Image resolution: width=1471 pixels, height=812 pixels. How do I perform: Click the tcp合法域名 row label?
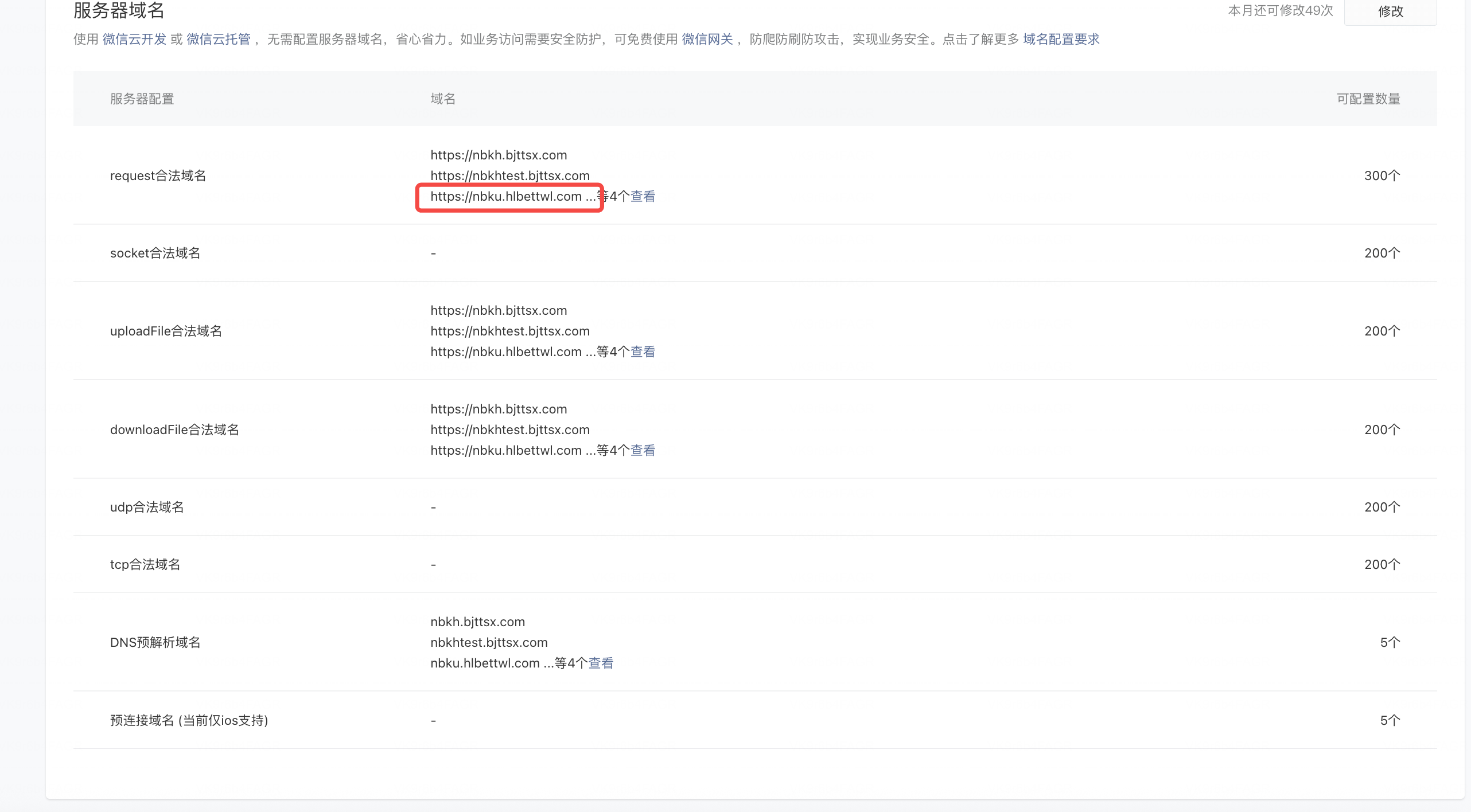click(145, 565)
